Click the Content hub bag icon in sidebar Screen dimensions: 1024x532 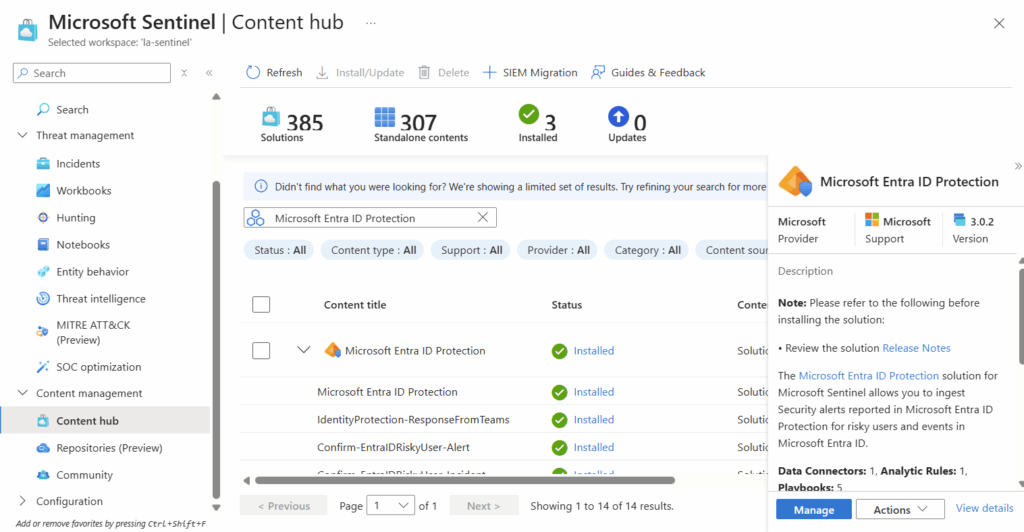43,421
